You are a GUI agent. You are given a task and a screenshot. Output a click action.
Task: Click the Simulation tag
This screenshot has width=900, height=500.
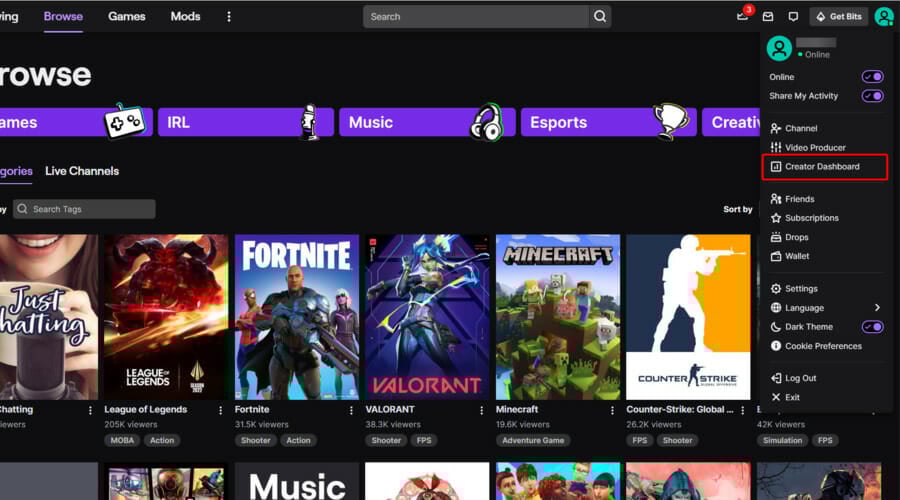[782, 440]
